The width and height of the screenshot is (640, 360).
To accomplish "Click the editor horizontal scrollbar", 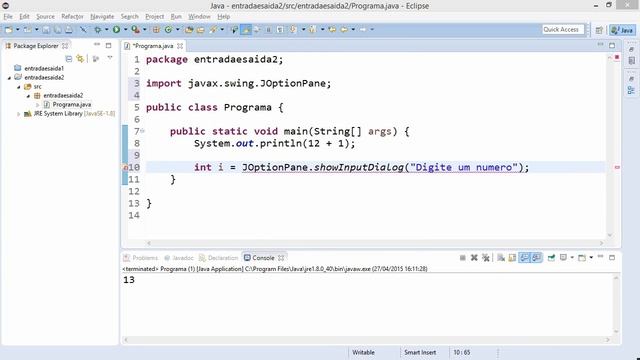I will (375, 243).
